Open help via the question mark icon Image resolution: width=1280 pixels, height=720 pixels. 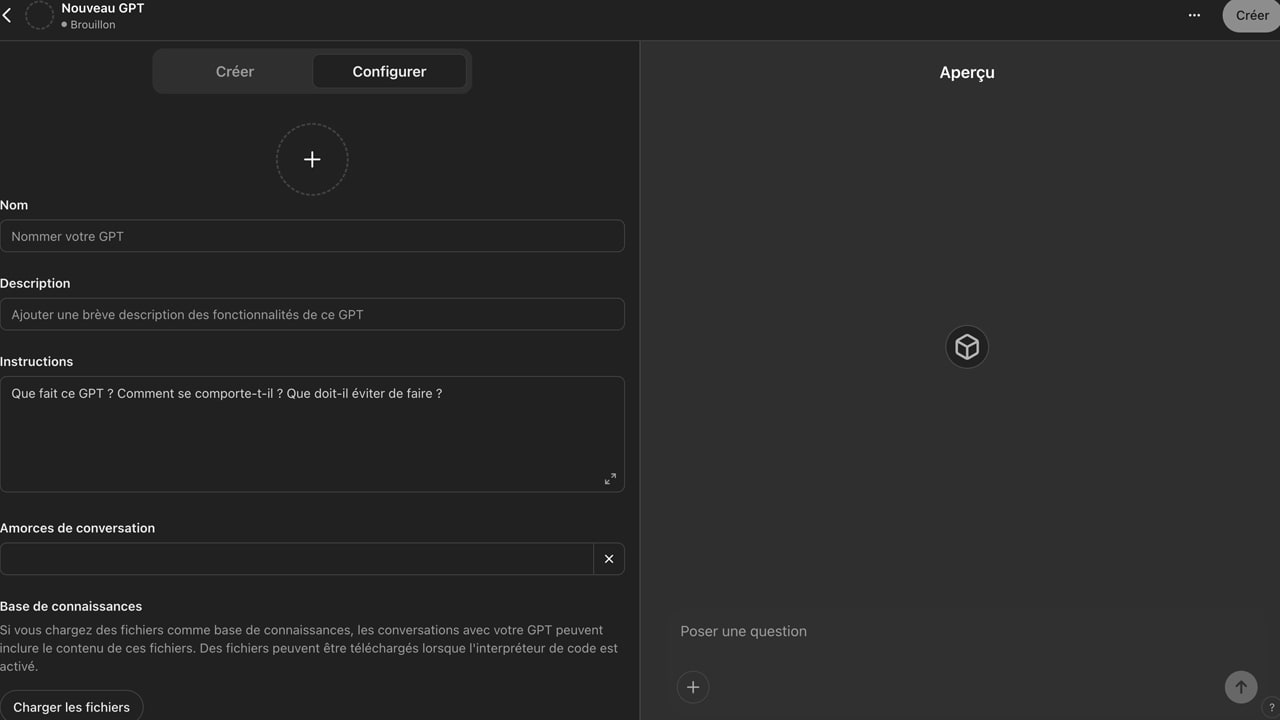1271,708
